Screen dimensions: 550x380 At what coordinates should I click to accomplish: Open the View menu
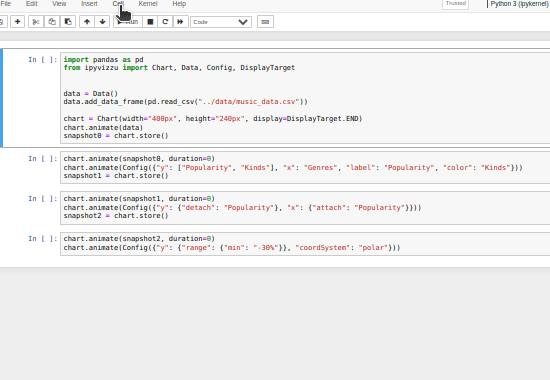(59, 4)
